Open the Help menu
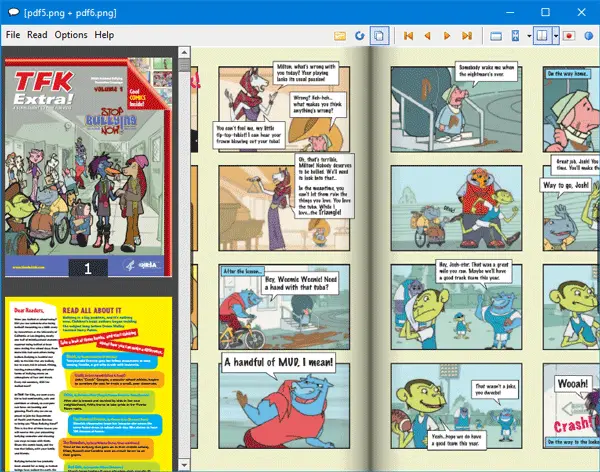 click(104, 35)
